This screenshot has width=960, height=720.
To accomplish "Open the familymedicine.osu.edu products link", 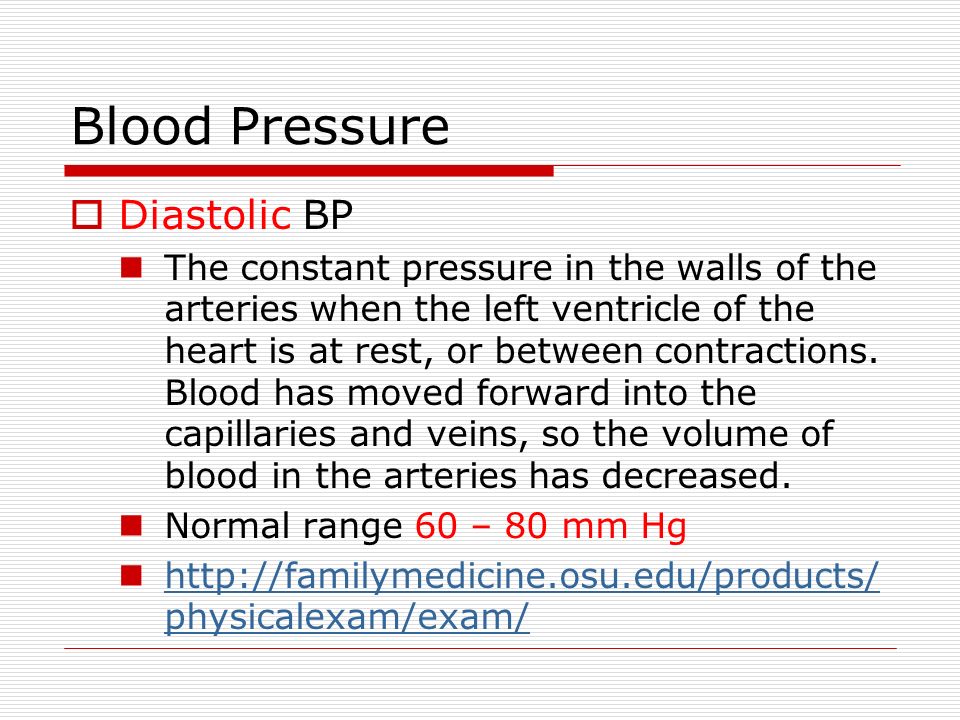I will tap(522, 577).
